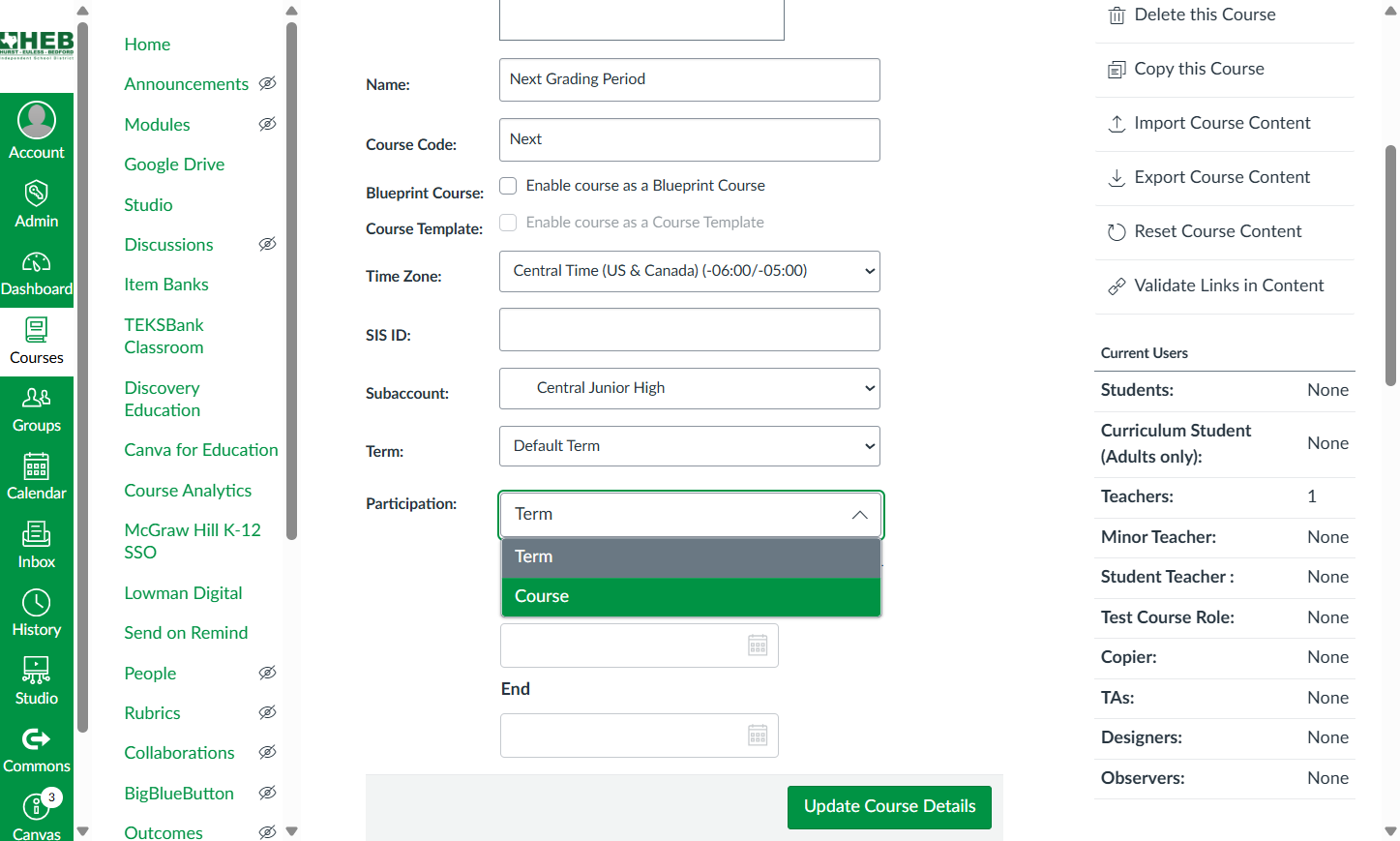Toggle visibility eye icon next to Announcements
The image size is (1400, 841).
pyautogui.click(x=268, y=83)
